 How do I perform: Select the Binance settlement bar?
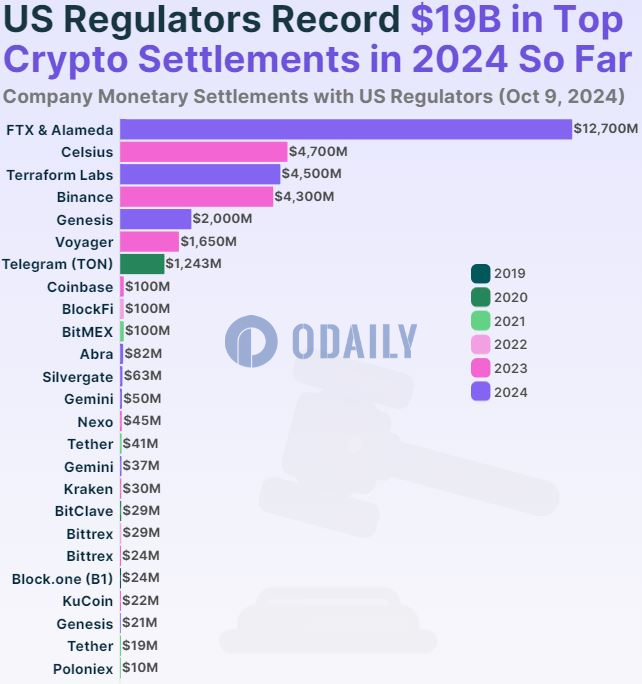[196, 197]
